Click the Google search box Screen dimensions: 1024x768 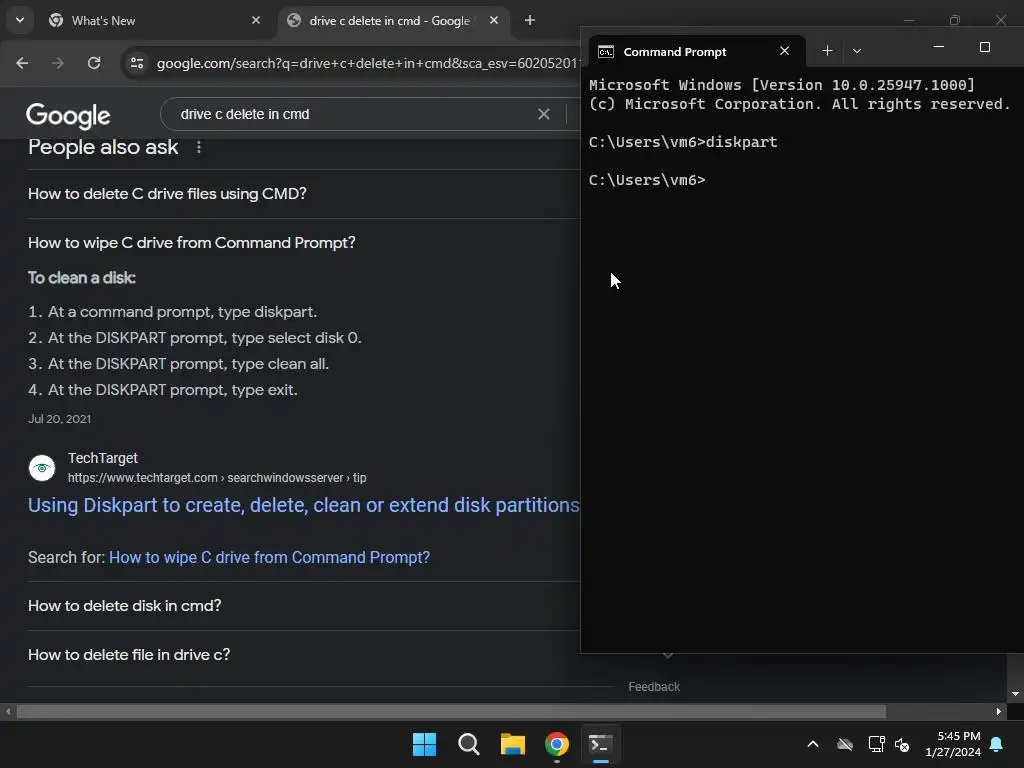pyautogui.click(x=353, y=114)
